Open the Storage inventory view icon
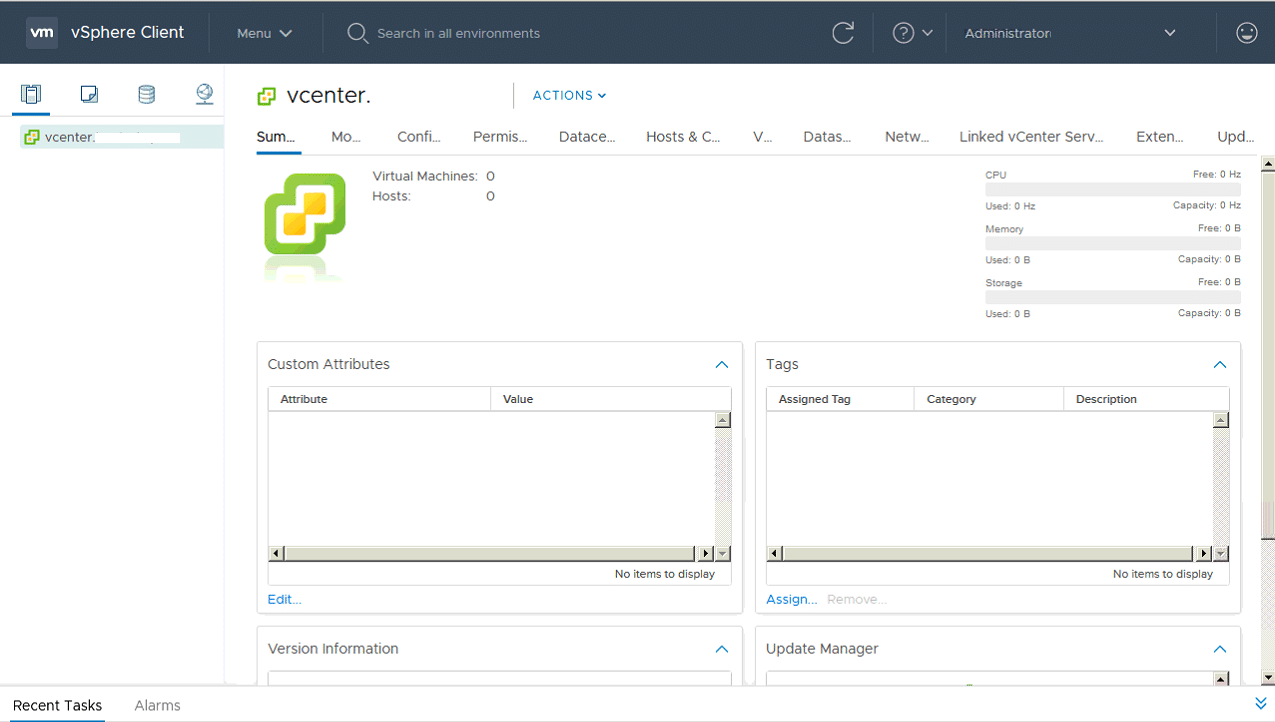 [146, 94]
